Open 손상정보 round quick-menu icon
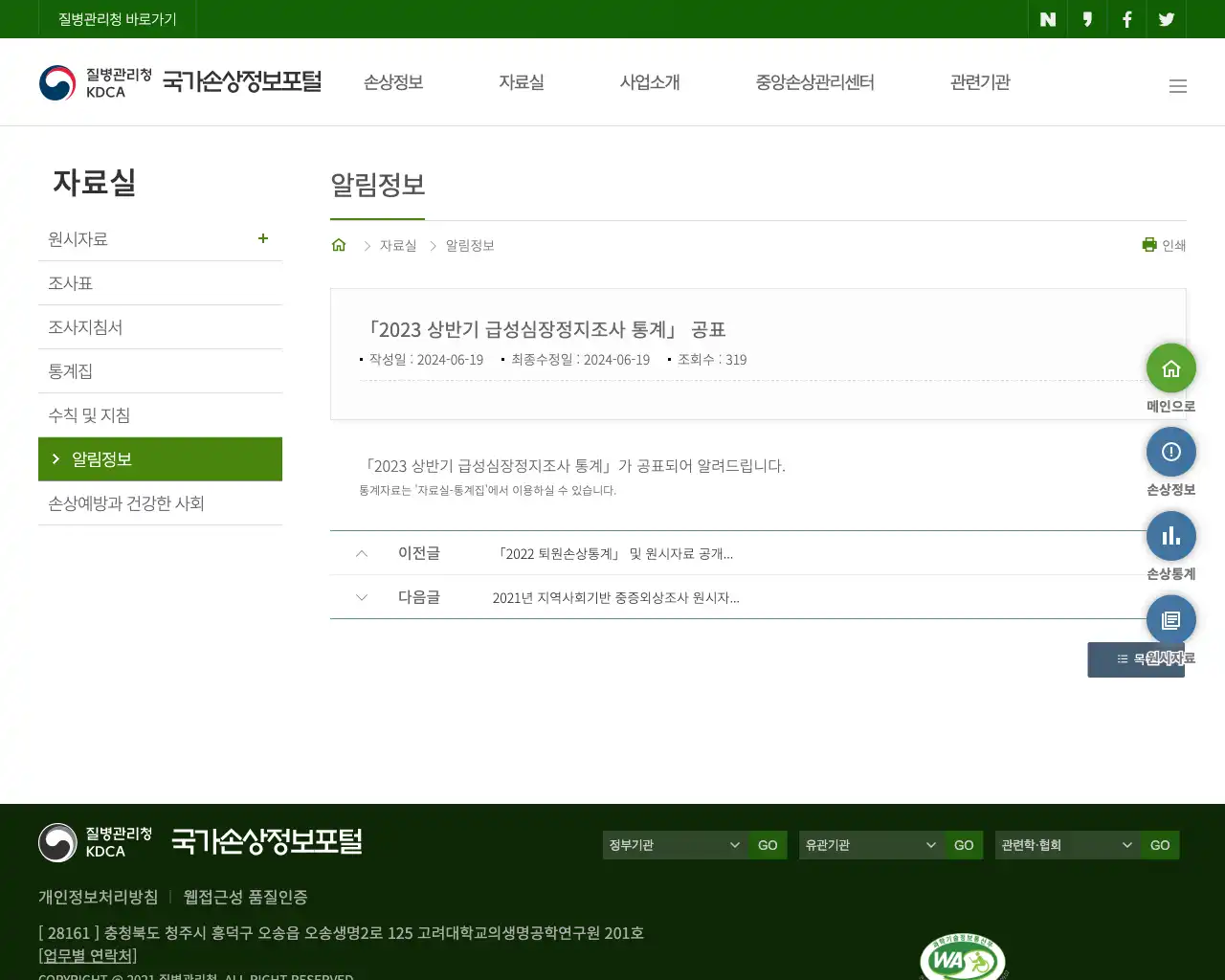Image resolution: width=1225 pixels, height=980 pixels. 1171,452
